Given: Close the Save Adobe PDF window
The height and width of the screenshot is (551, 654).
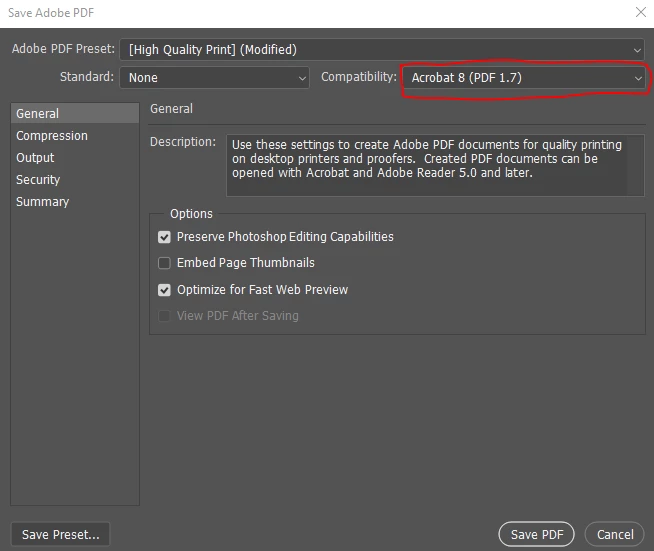Looking at the screenshot, I should point(641,12).
